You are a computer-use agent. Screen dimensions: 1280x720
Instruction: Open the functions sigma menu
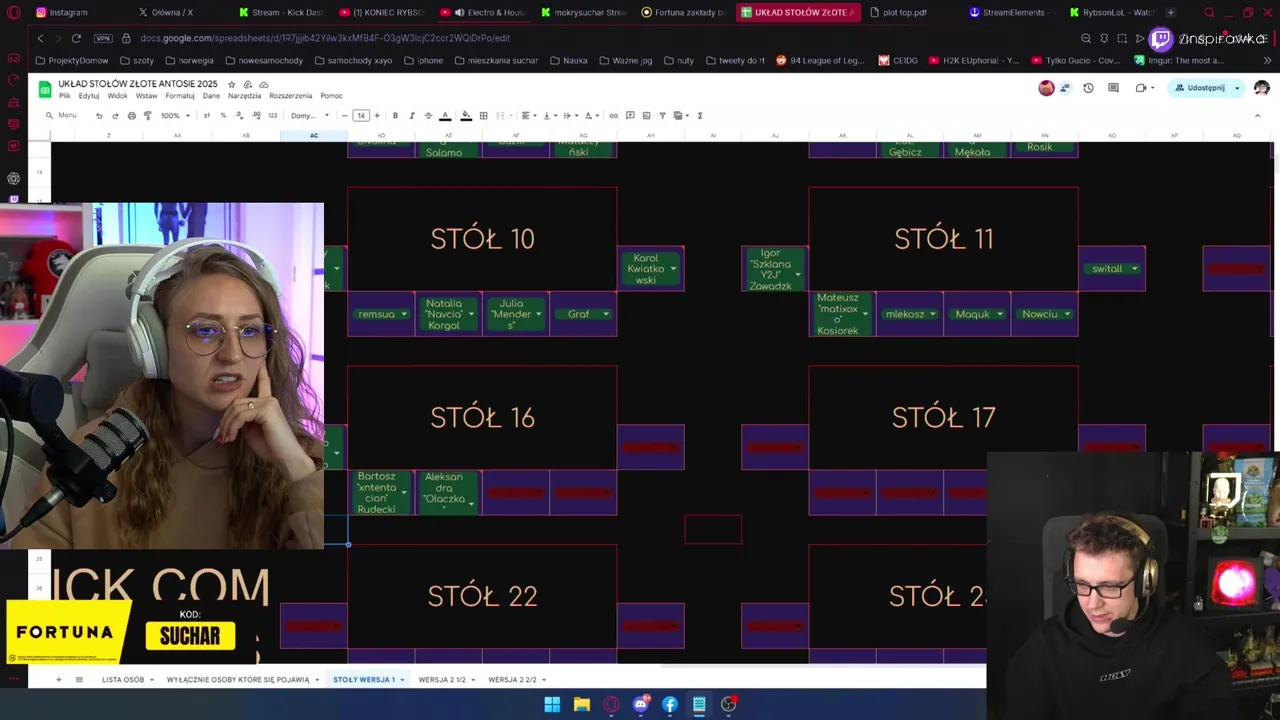pyautogui.click(x=700, y=116)
